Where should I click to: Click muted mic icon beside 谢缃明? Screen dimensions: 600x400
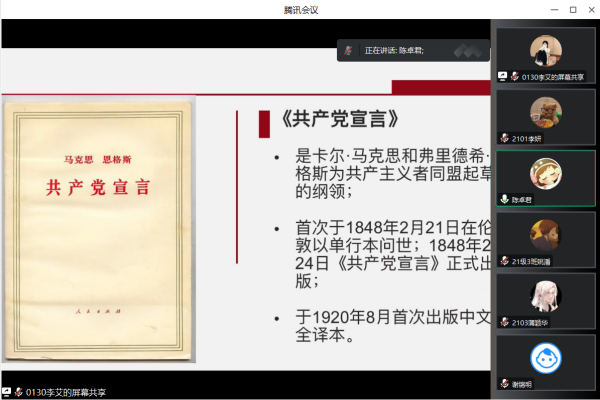coord(504,384)
